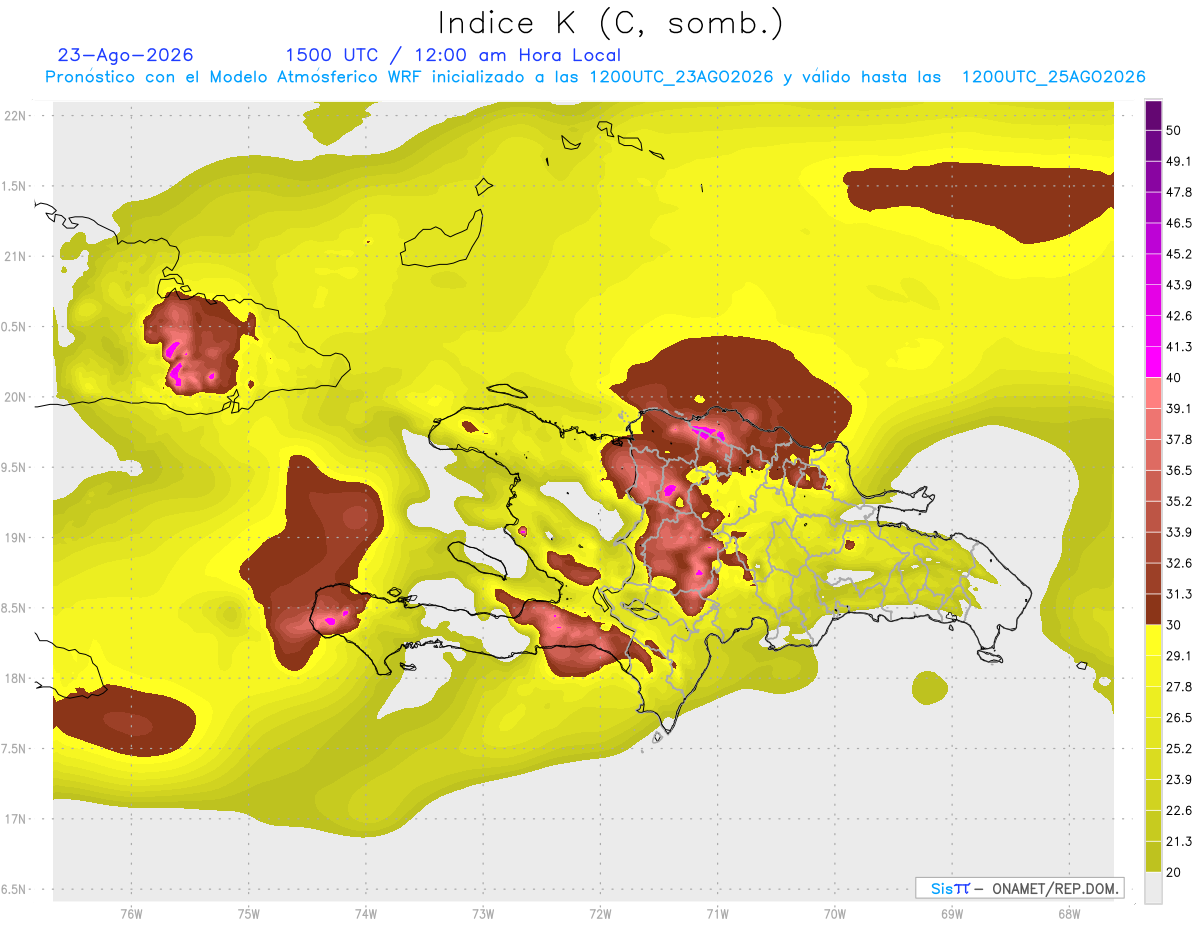1200x927 pixels.
Task: Click the latitude axis label "22N"
Action: (16, 116)
